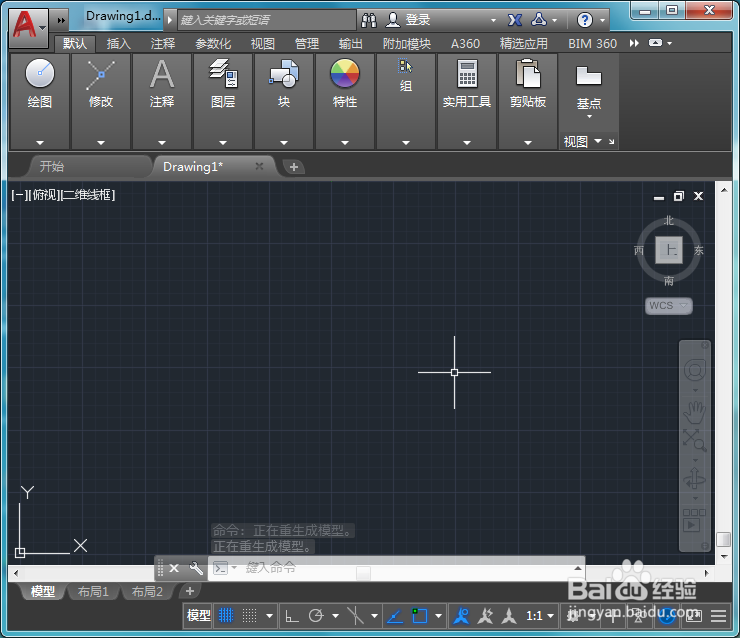Switch to the 参数化 (Parametric) ribbon tab
Image resolution: width=740 pixels, height=638 pixels.
pyautogui.click(x=213, y=43)
